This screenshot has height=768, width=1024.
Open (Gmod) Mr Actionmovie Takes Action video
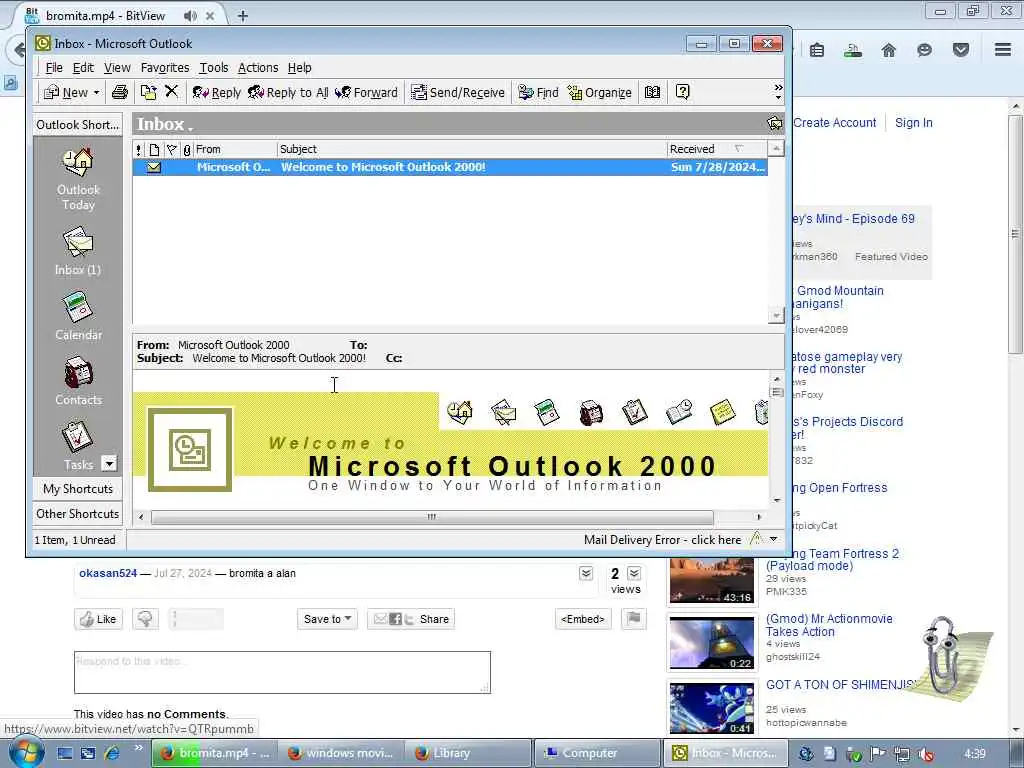coord(829,625)
